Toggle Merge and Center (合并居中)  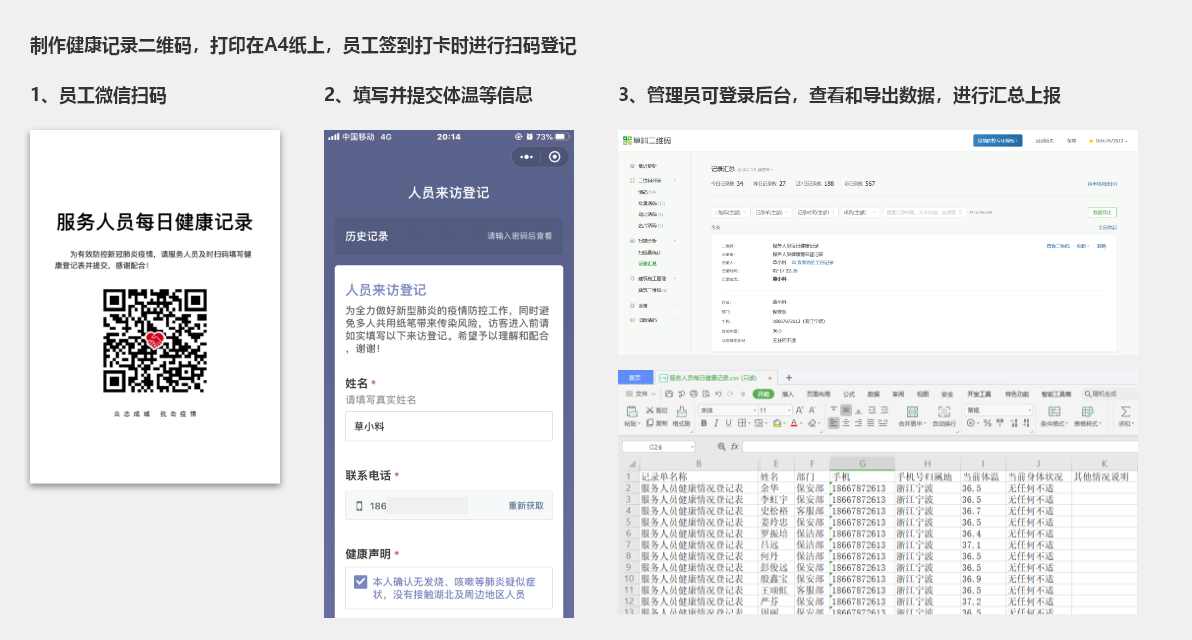[x=912, y=412]
